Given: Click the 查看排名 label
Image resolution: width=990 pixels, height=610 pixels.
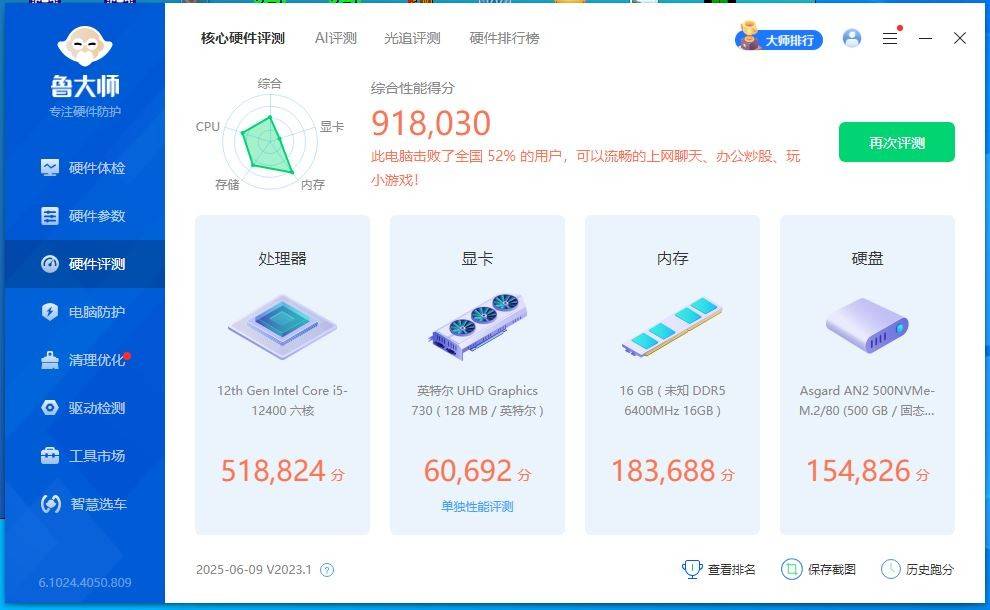Looking at the screenshot, I should click(731, 570).
